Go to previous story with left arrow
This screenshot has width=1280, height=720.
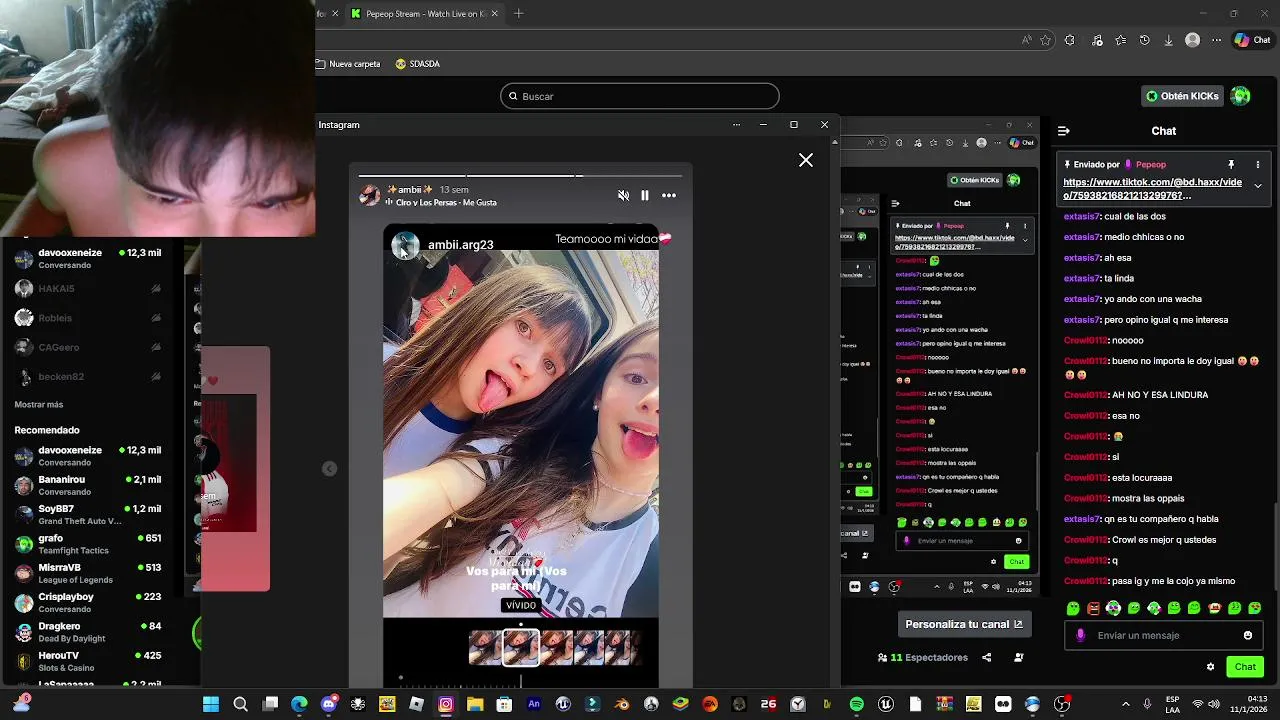coord(329,469)
